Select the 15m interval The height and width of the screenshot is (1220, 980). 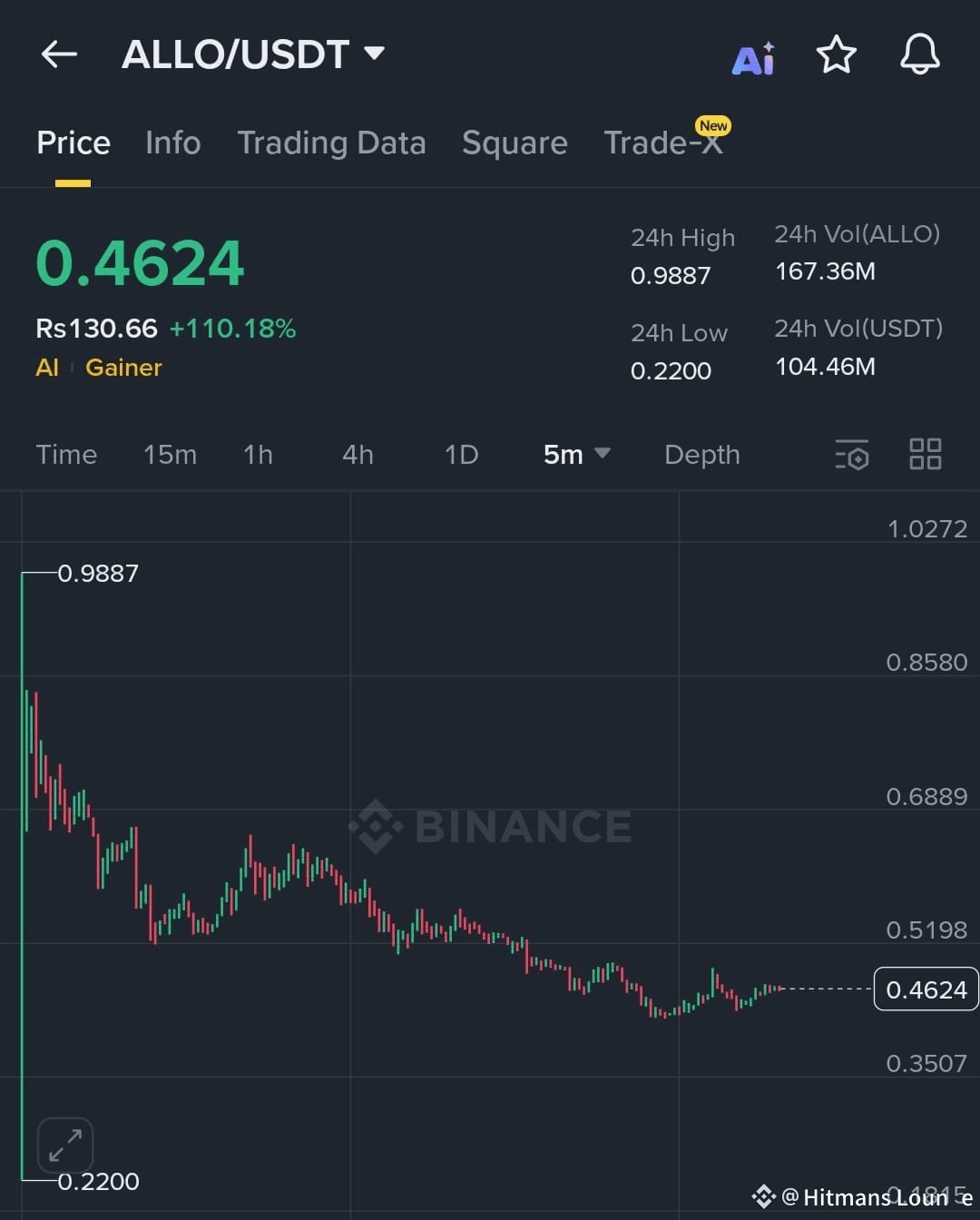point(170,454)
